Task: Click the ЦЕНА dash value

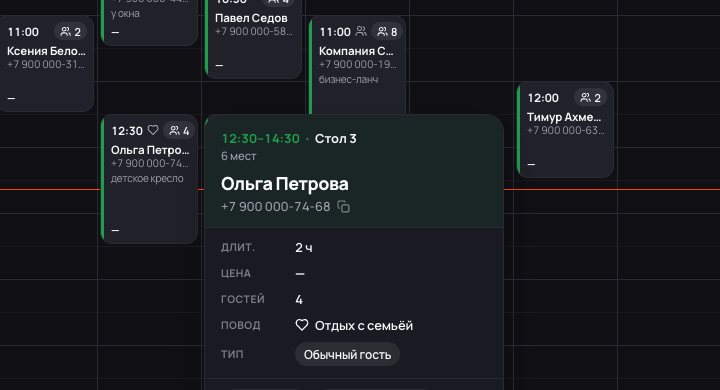Action: pyautogui.click(x=300, y=274)
